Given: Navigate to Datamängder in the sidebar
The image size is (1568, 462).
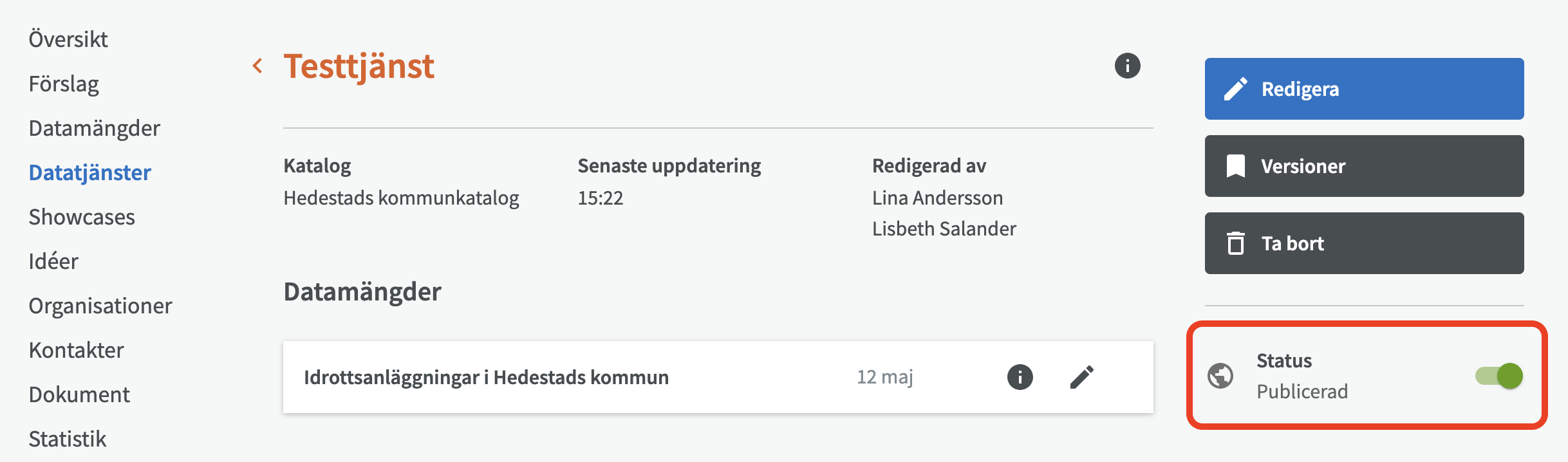Looking at the screenshot, I should pyautogui.click(x=95, y=128).
